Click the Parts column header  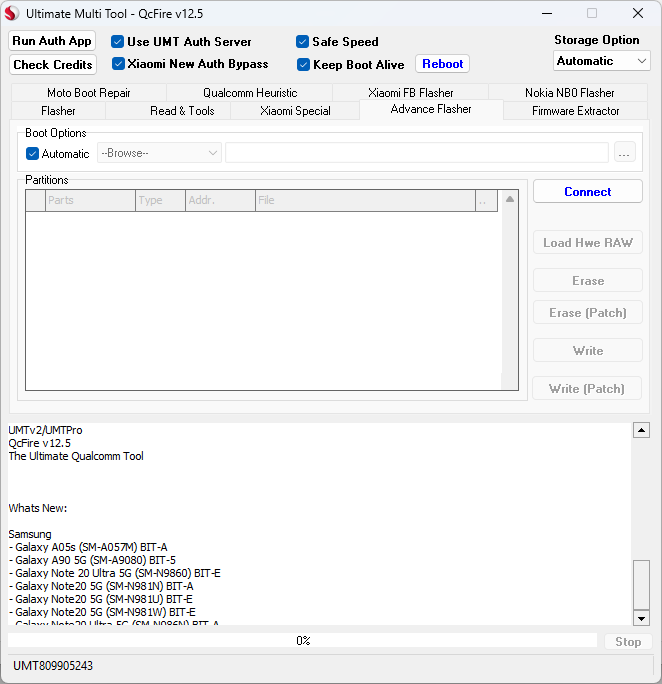pos(90,200)
